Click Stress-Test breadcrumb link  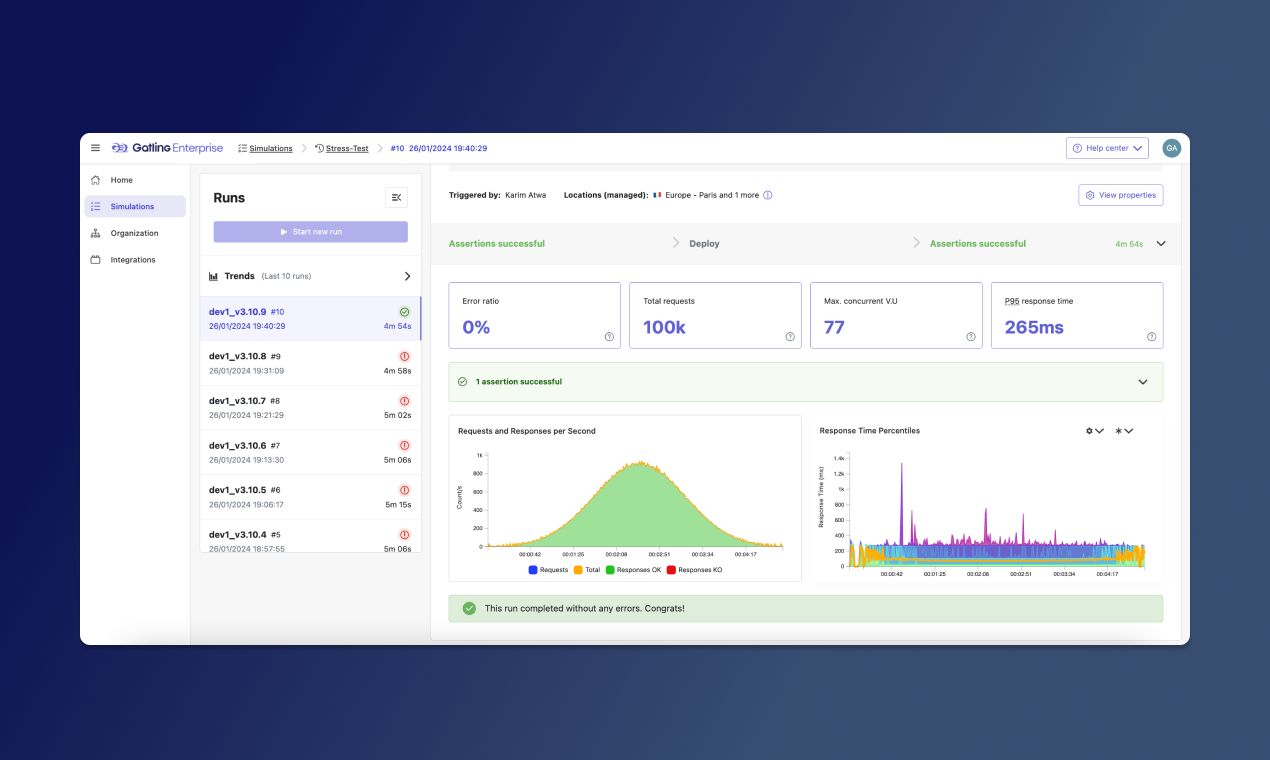click(346, 148)
